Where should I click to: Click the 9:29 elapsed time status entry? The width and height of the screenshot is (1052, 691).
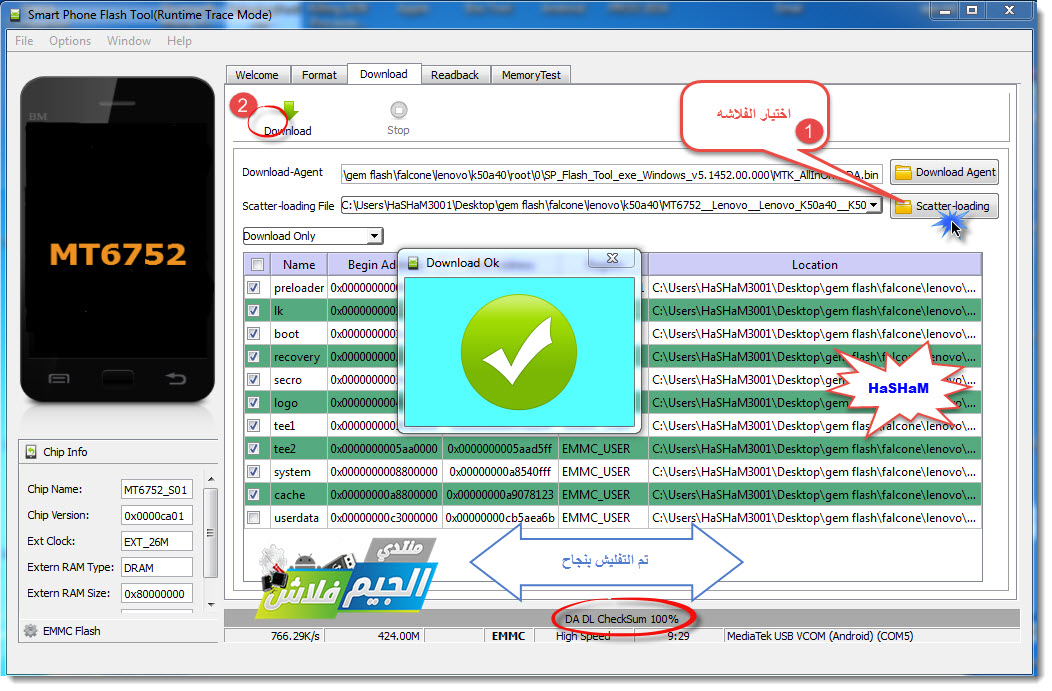coord(678,636)
